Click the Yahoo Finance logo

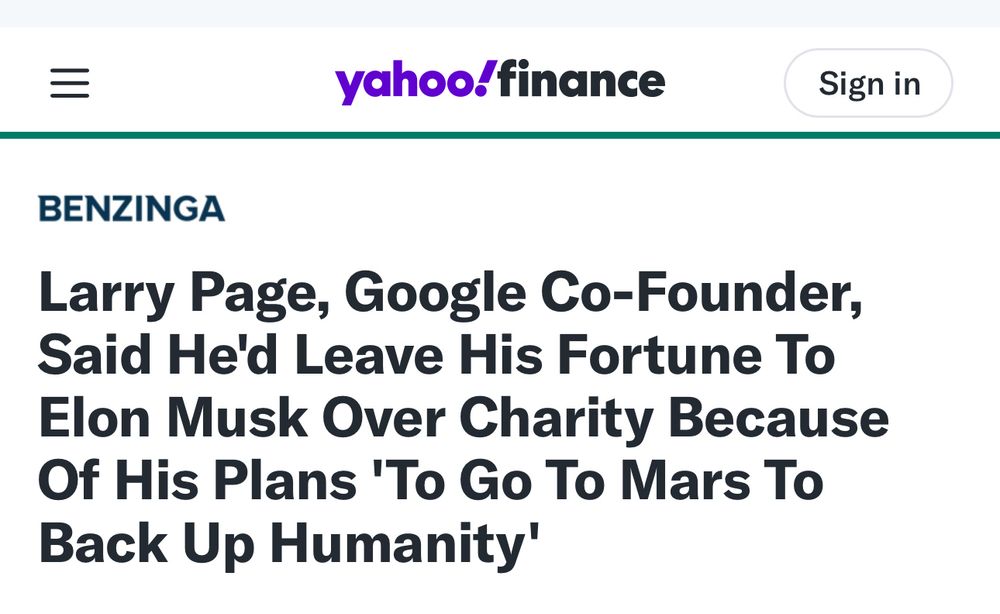click(500, 82)
